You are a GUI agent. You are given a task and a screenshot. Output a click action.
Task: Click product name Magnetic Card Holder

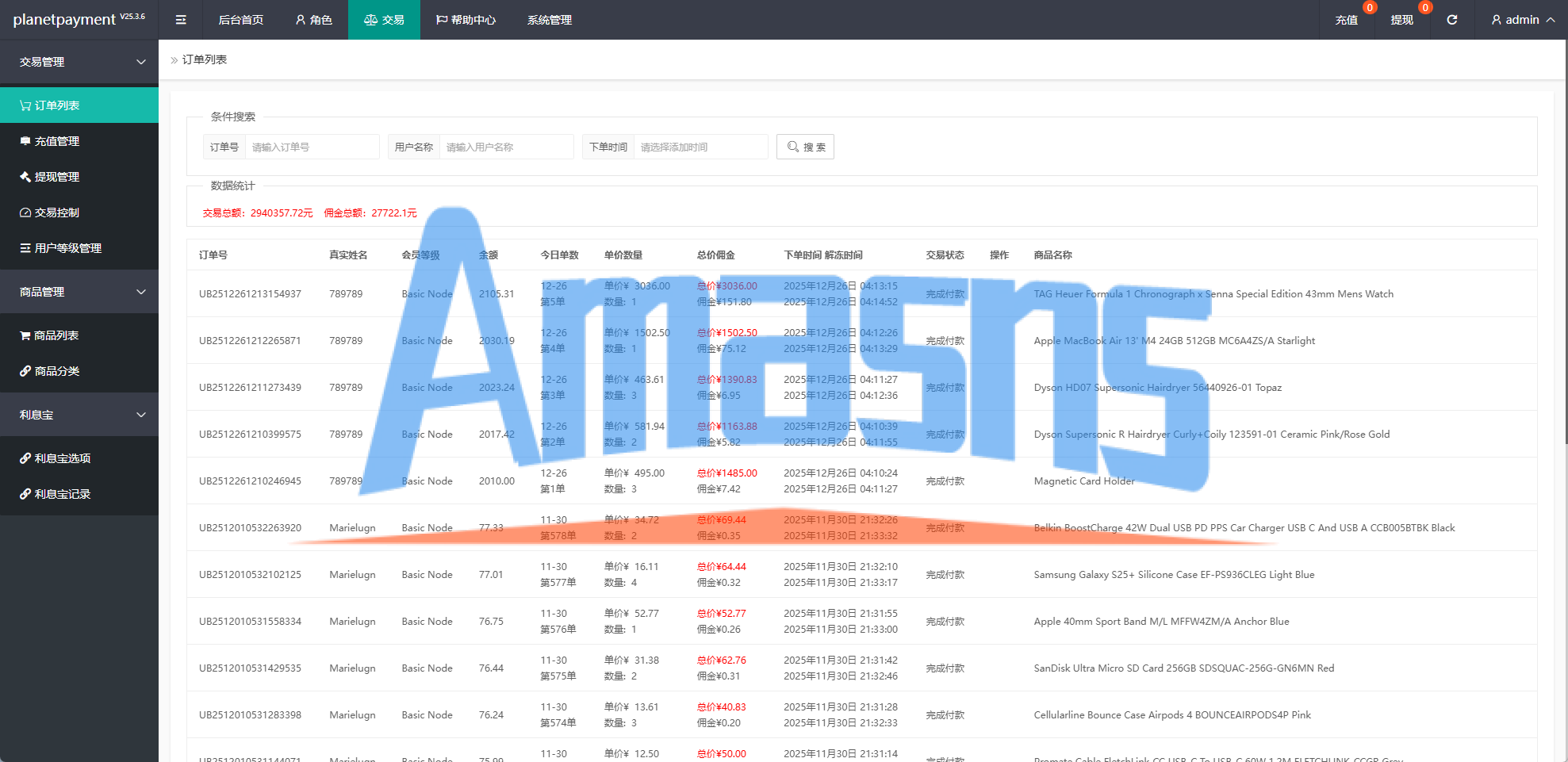click(1084, 481)
